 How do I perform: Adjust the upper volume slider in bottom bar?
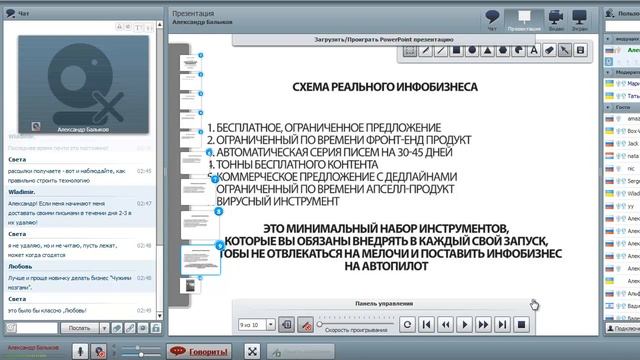138,347
